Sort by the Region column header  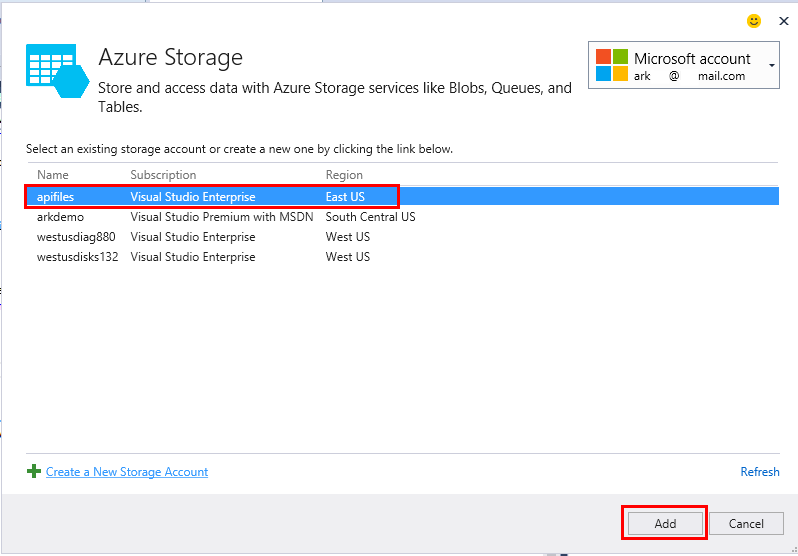coord(344,175)
